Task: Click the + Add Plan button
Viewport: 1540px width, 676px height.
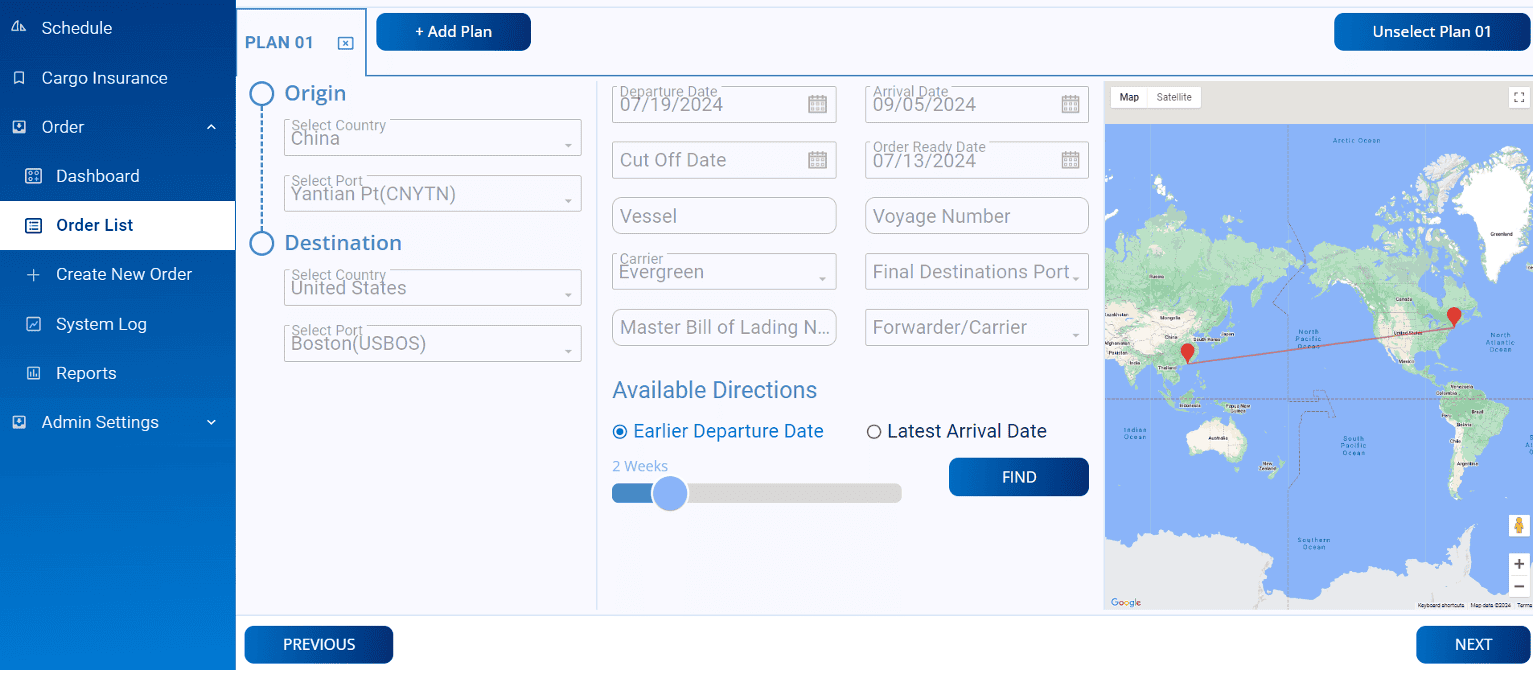Action: [x=453, y=32]
